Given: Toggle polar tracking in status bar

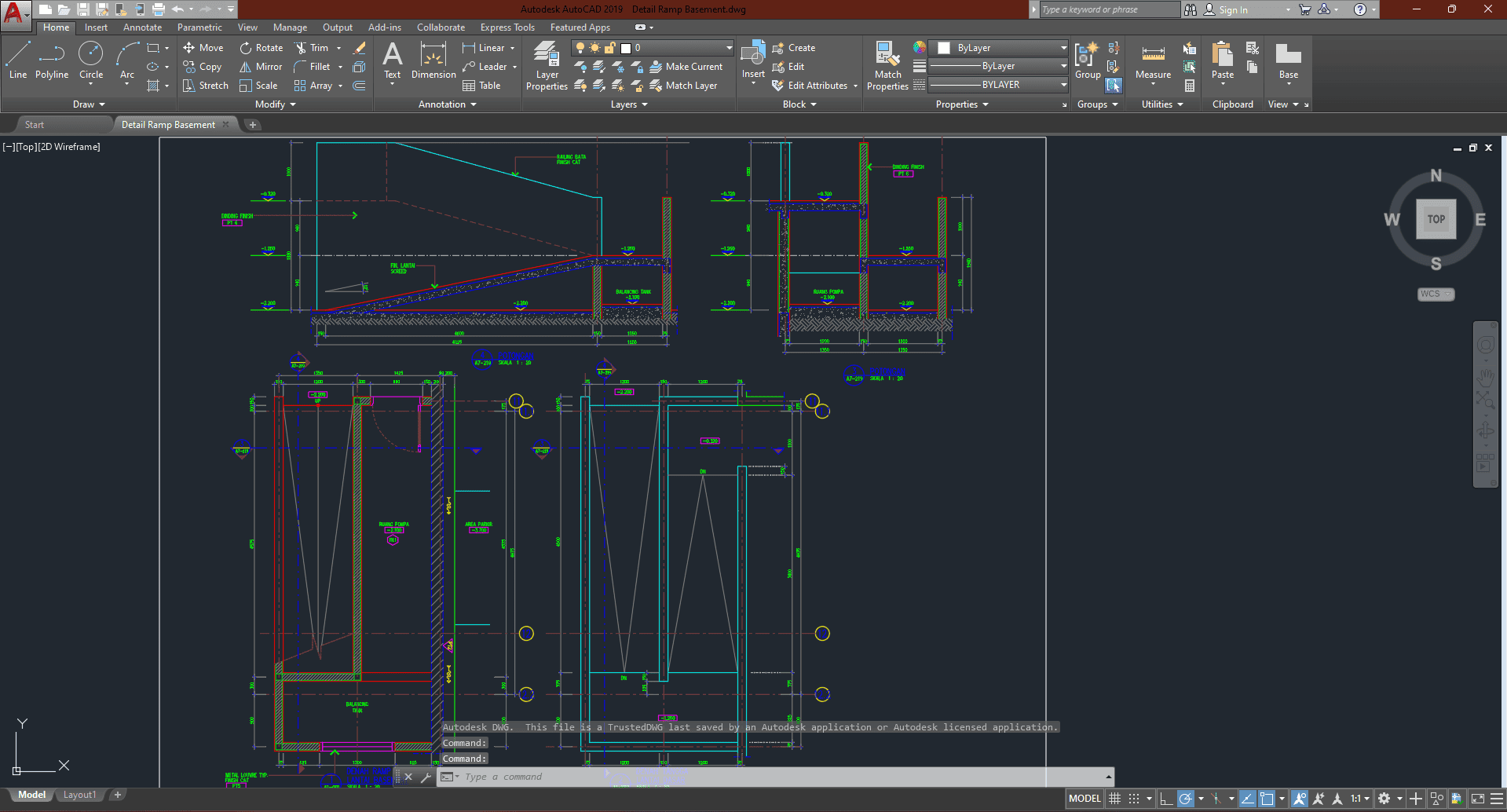Looking at the screenshot, I should tap(1186, 799).
